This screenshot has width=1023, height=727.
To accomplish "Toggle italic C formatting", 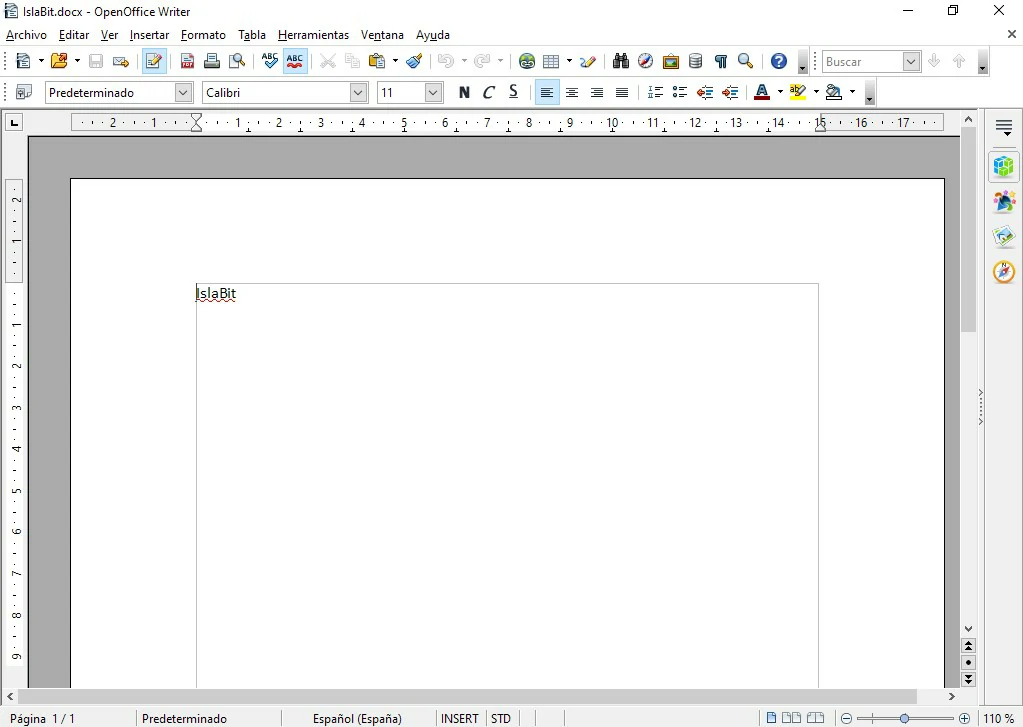I will pyautogui.click(x=489, y=92).
